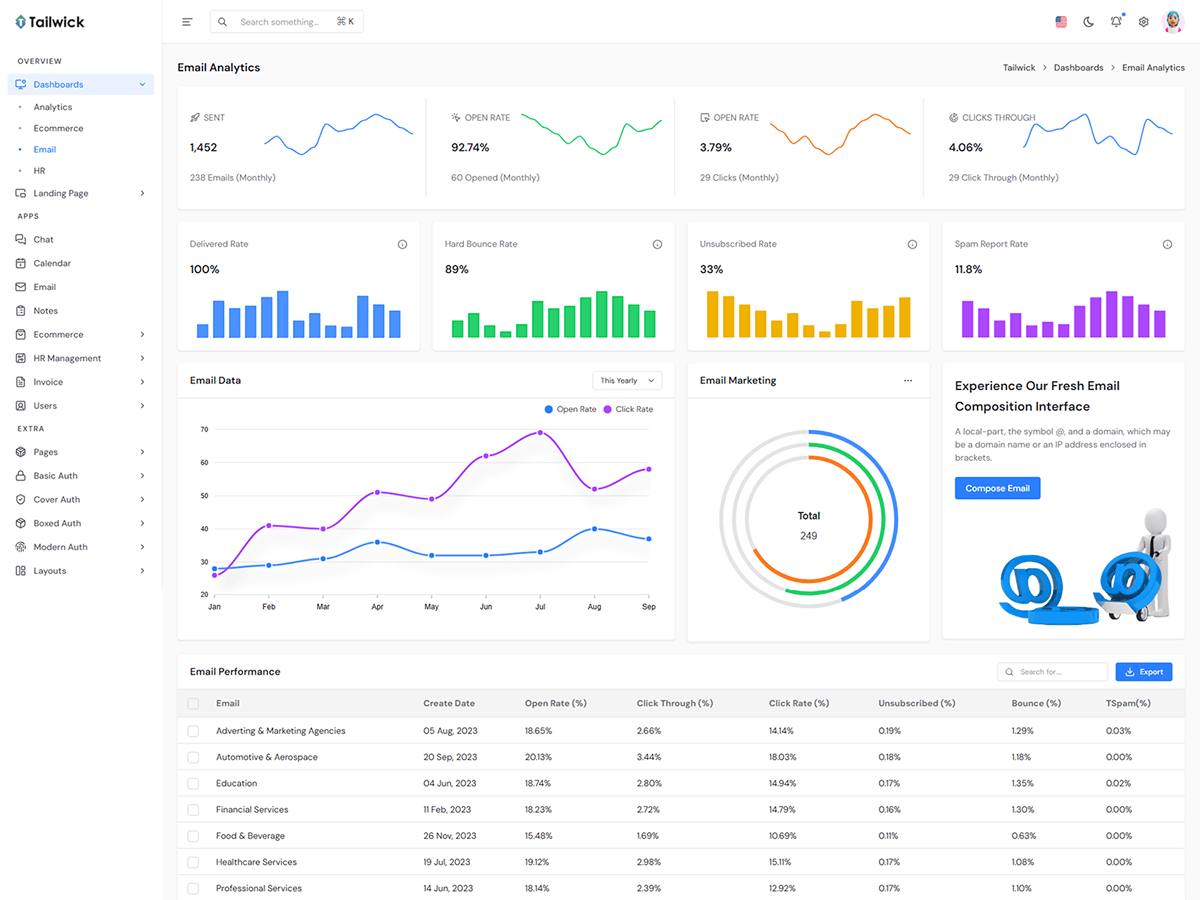The image size is (1200, 900).
Task: Click the US flag language icon
Action: click(1061, 22)
